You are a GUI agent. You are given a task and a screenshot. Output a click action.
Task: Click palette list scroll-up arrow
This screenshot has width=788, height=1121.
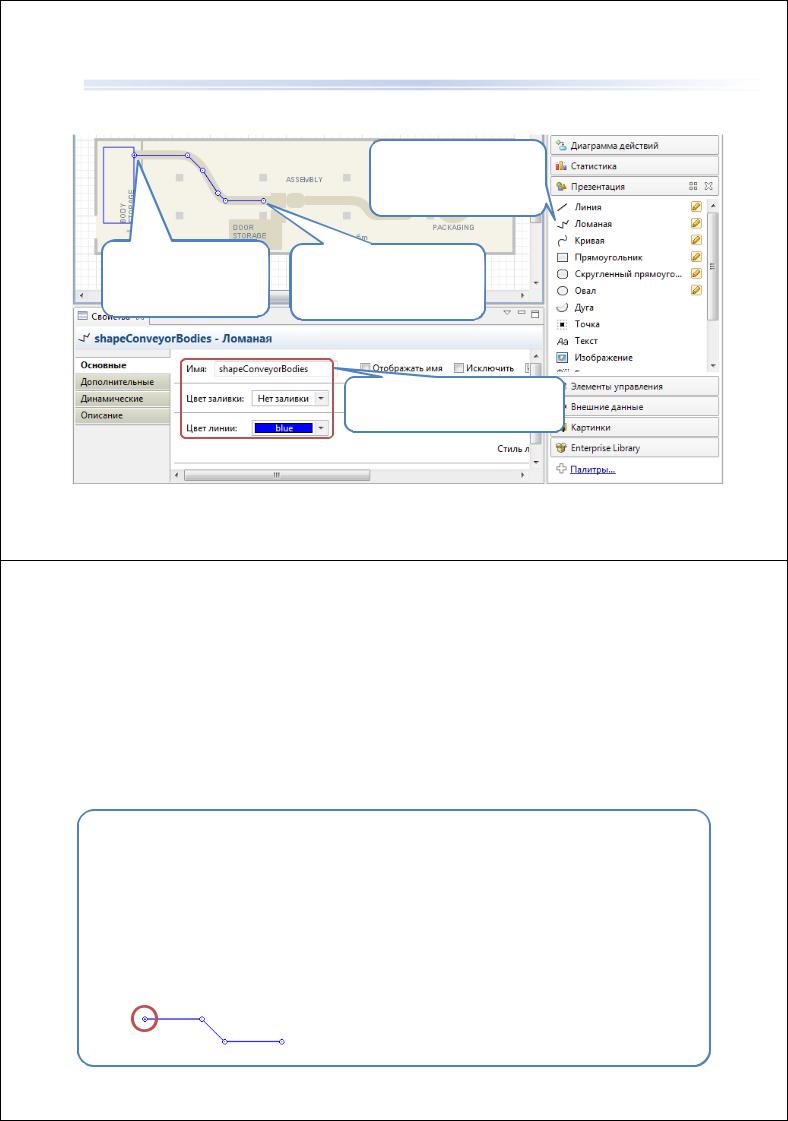[x=712, y=206]
